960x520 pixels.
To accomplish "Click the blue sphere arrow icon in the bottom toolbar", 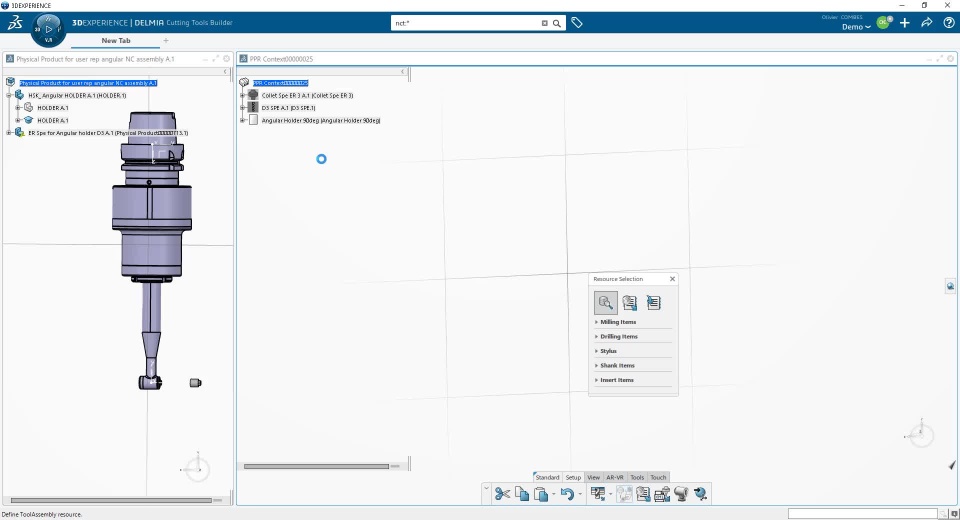I will click(700, 494).
